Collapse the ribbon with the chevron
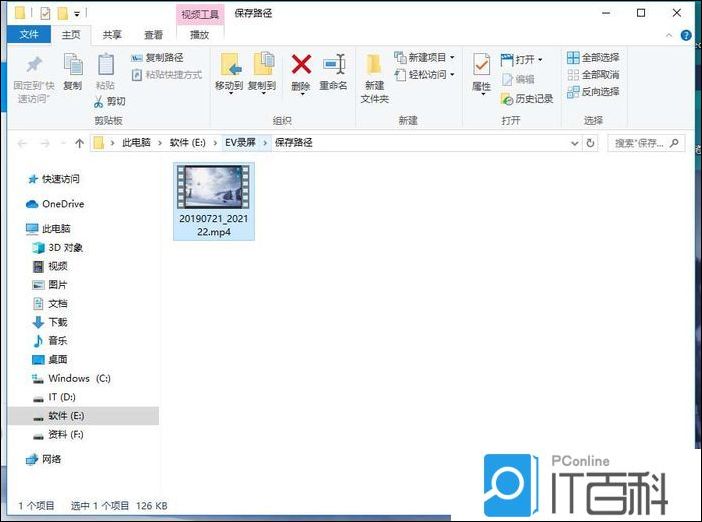Screen dimensions: 702x522 [669, 35]
